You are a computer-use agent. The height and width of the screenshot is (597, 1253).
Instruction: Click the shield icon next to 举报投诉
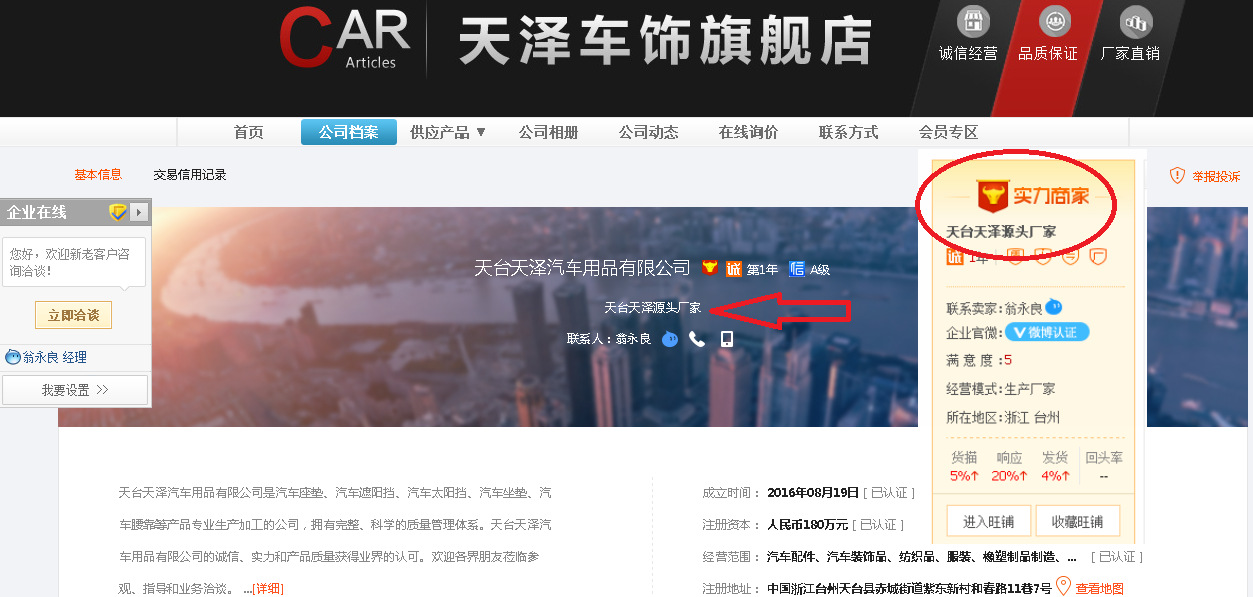pos(1177,176)
